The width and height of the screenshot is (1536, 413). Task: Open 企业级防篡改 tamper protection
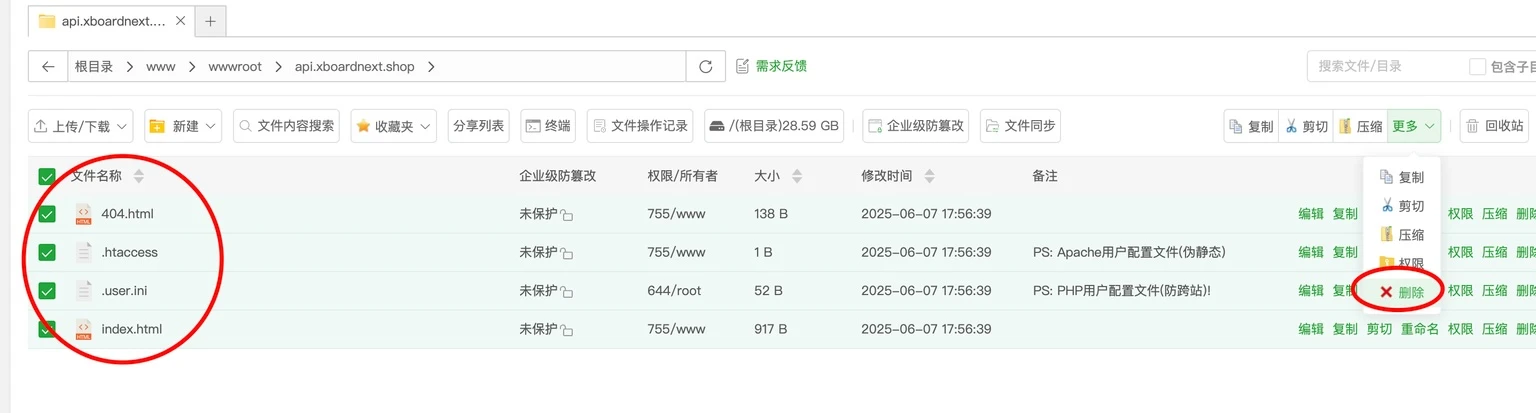click(x=916, y=126)
